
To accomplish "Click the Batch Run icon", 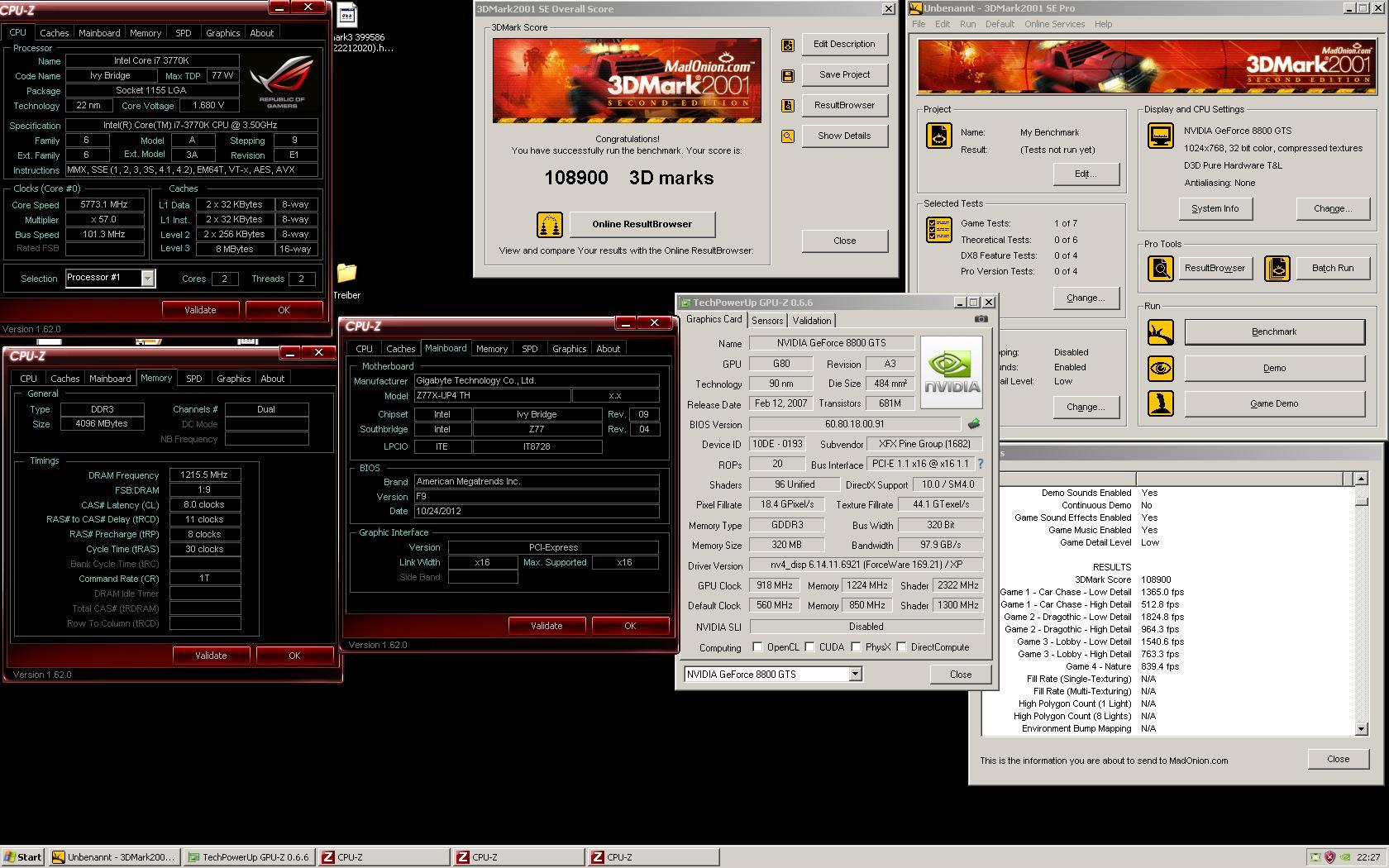I will click(1277, 268).
